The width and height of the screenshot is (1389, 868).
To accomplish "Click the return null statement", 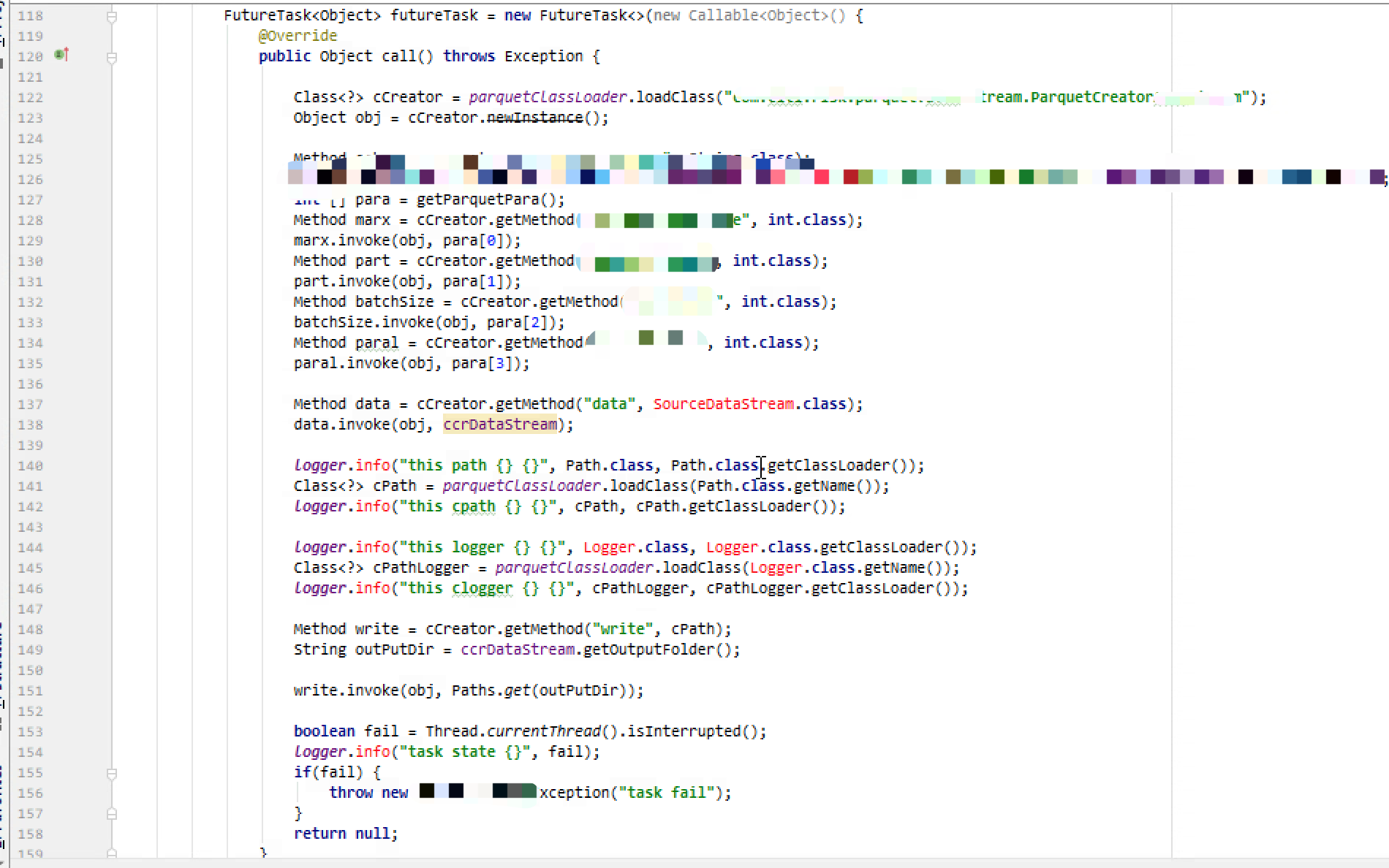I will pyautogui.click(x=346, y=834).
